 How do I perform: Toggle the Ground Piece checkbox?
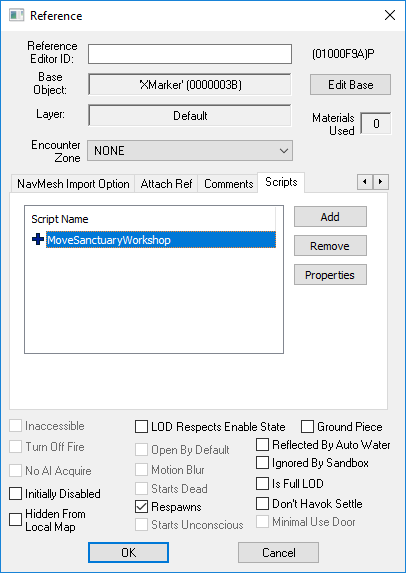pos(307,426)
